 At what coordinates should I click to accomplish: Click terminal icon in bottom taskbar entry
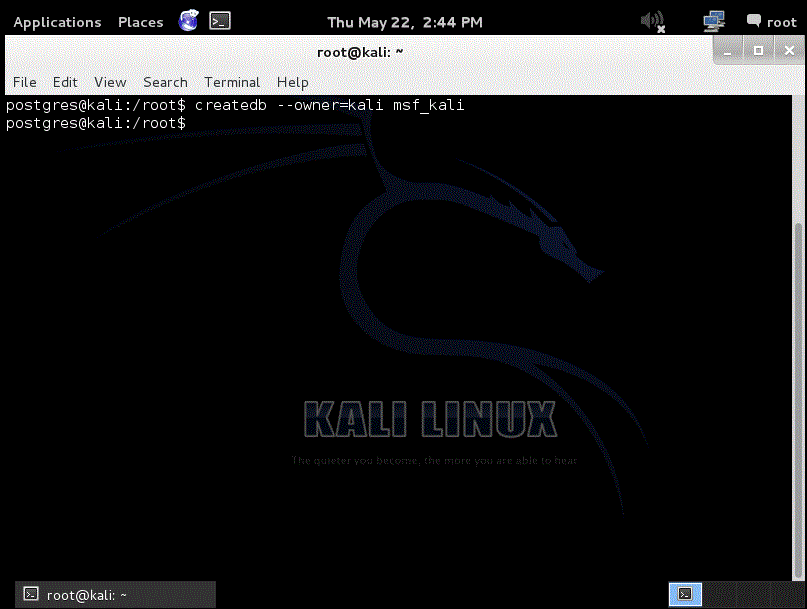(x=31, y=594)
